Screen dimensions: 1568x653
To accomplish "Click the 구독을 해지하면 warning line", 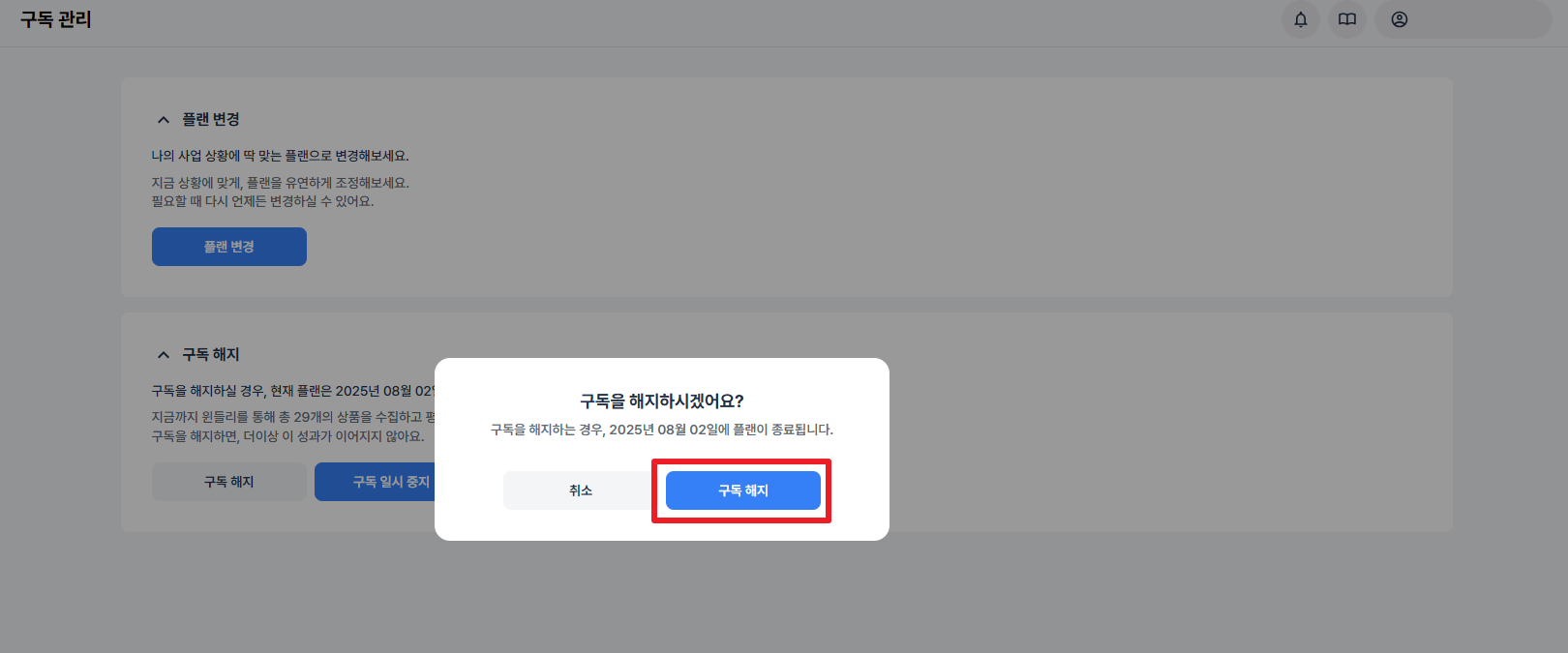I will 287,436.
